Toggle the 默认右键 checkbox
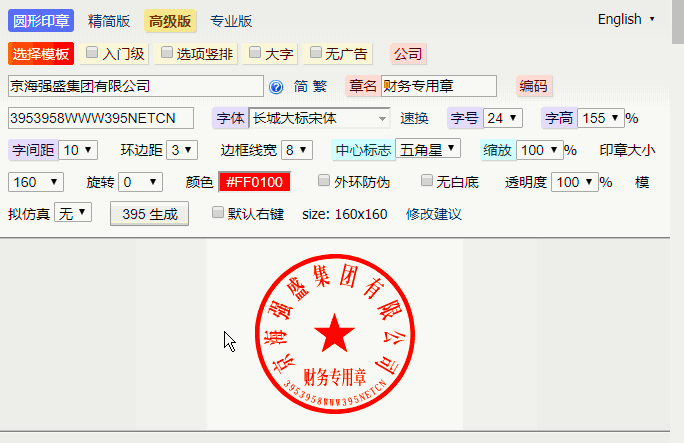The image size is (684, 443). click(x=217, y=213)
